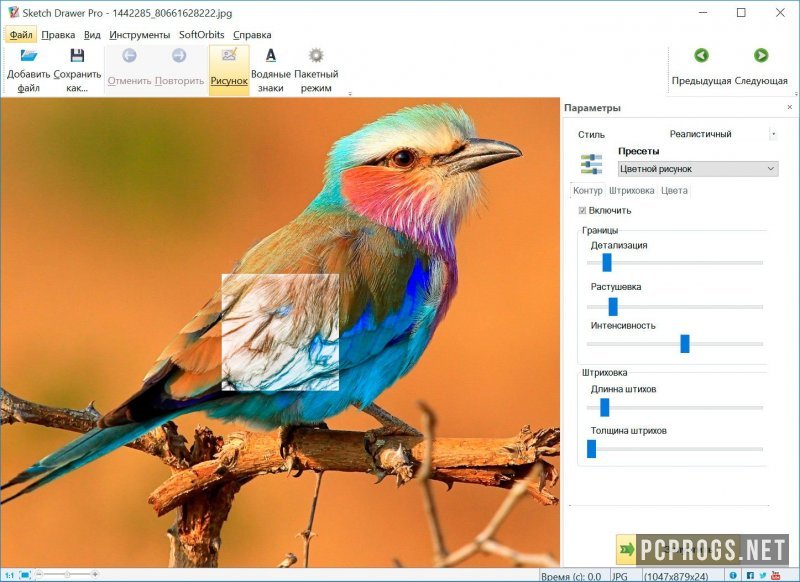This screenshot has width=800, height=582.
Task: Click the zoom slider handle in status bar
Action: (67, 575)
